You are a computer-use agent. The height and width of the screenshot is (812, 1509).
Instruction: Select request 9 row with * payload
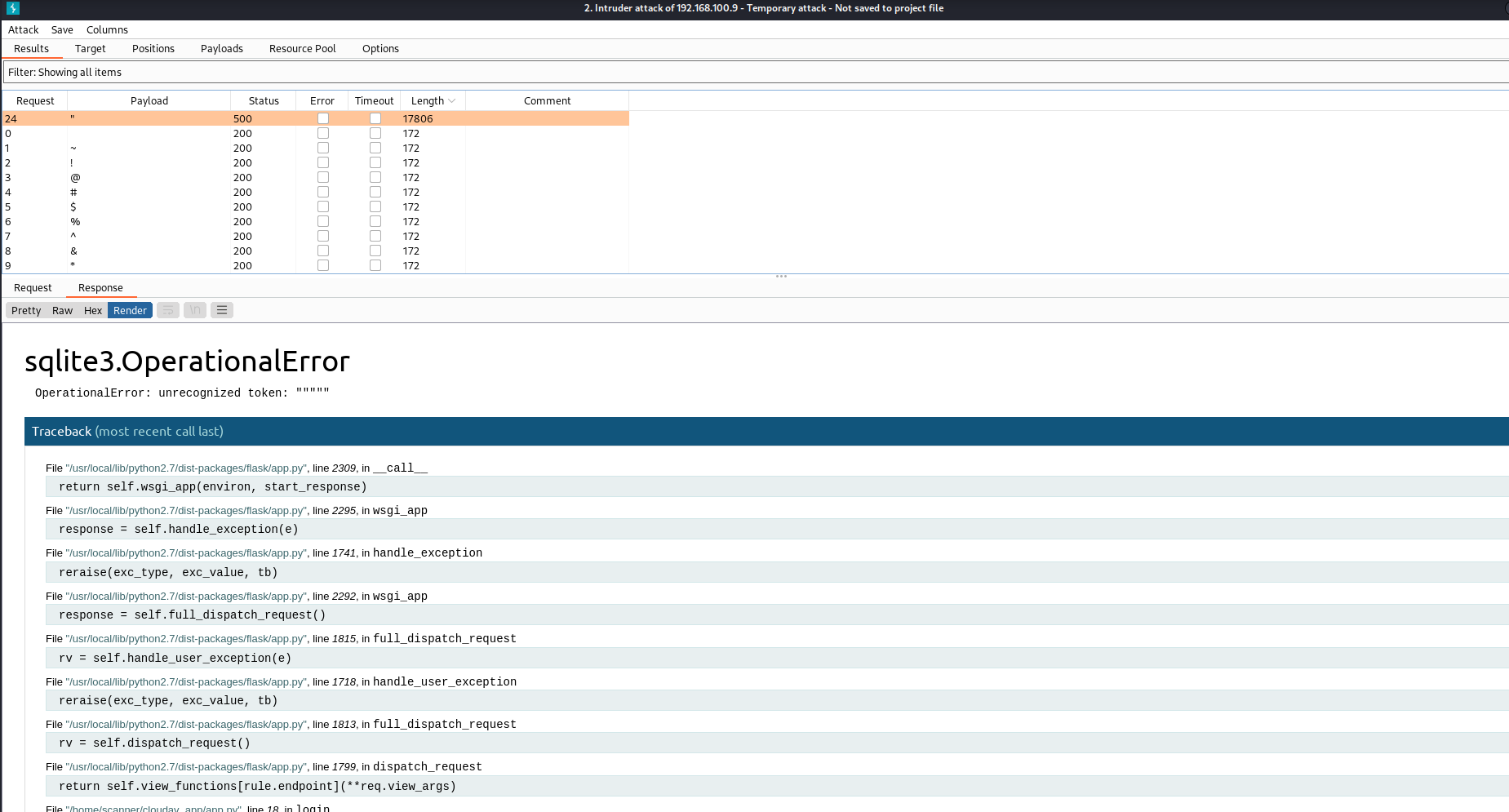[316, 265]
